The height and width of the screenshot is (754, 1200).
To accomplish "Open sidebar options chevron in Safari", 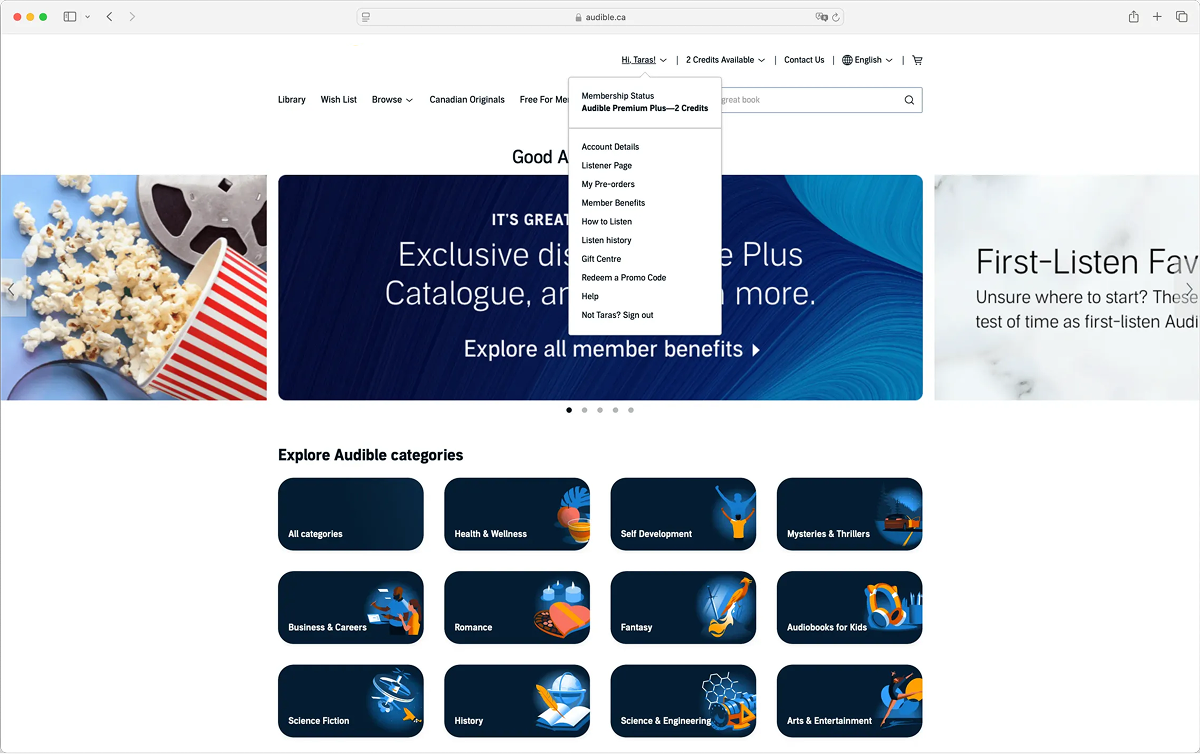I will [88, 17].
